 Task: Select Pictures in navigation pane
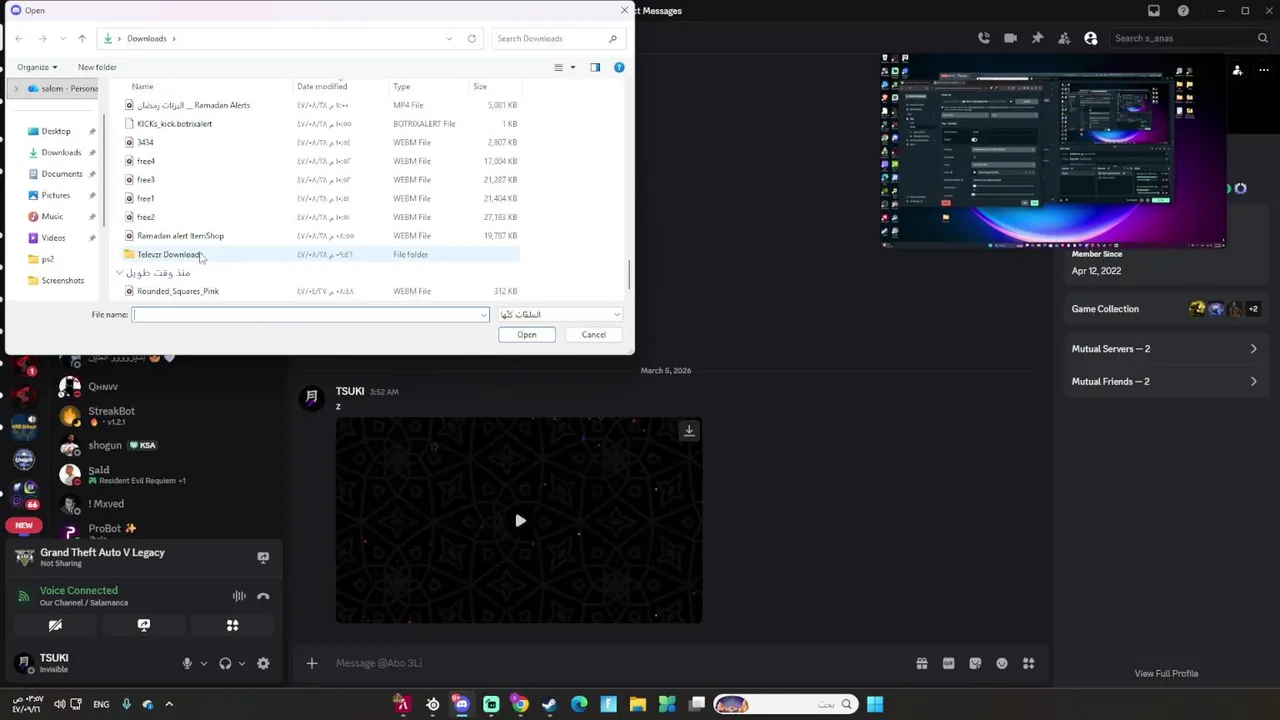[x=56, y=195]
